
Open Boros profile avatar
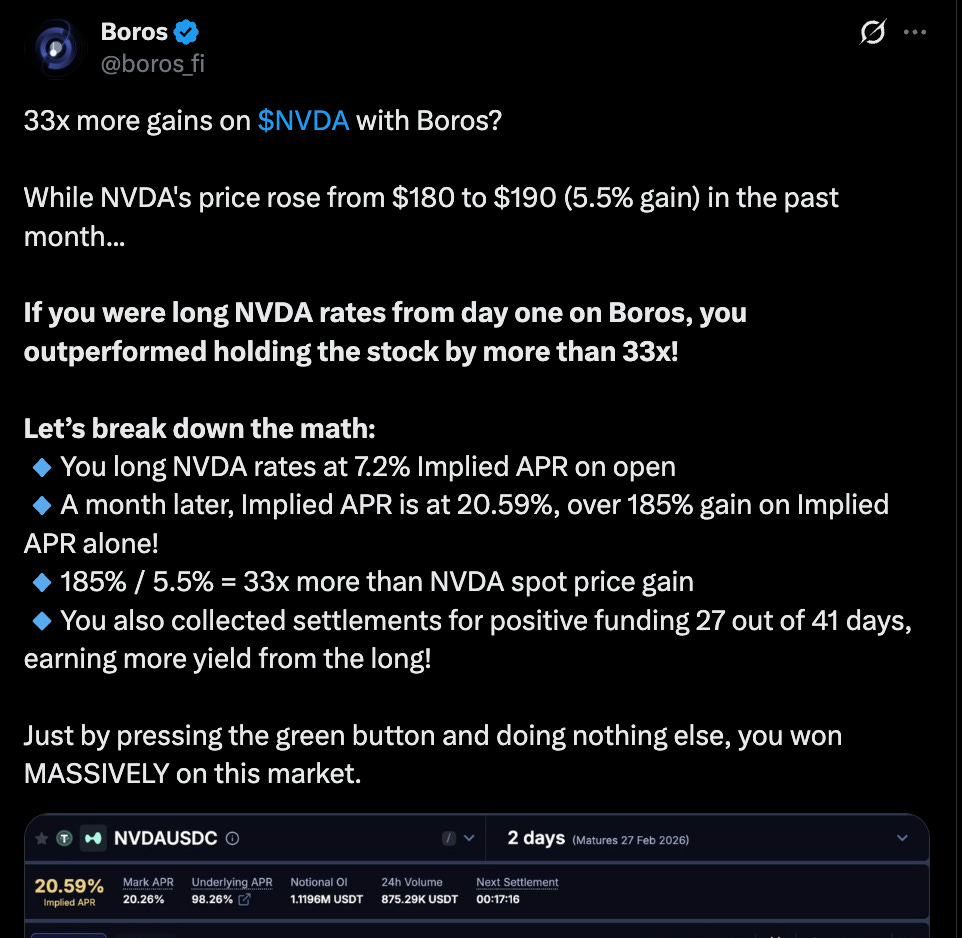click(56, 48)
